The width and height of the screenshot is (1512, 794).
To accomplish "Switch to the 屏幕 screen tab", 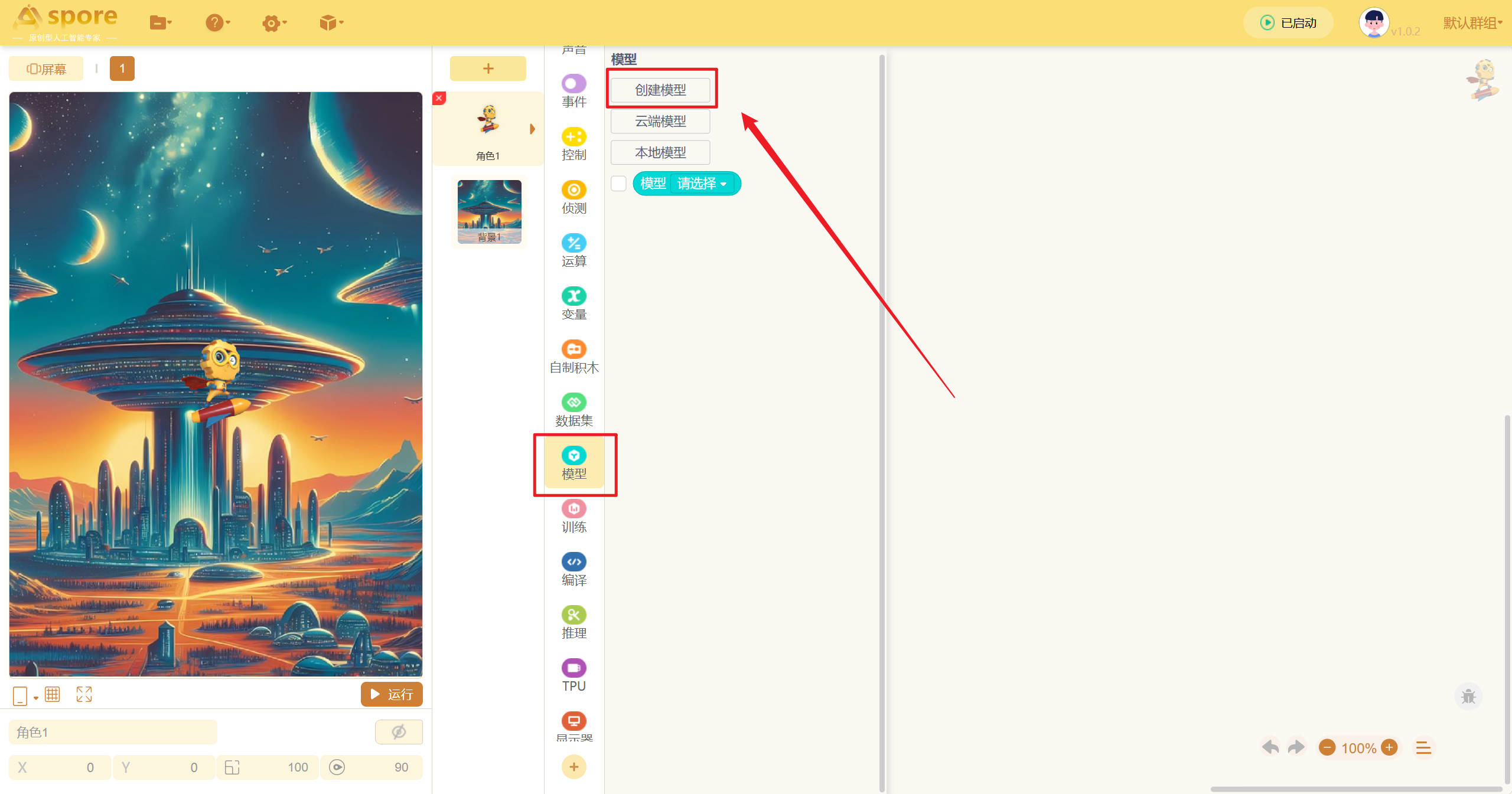I will point(46,69).
